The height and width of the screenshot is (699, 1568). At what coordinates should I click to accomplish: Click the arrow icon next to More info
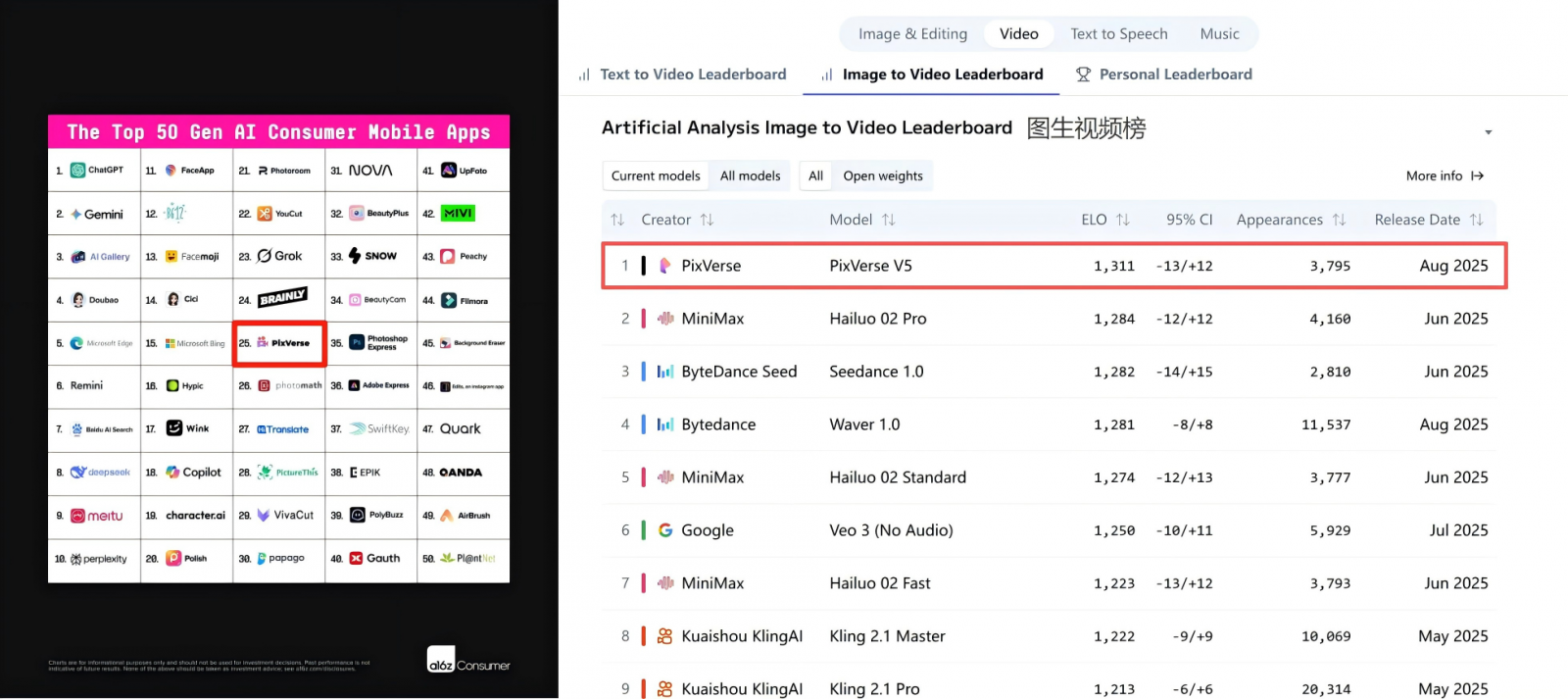point(1478,175)
